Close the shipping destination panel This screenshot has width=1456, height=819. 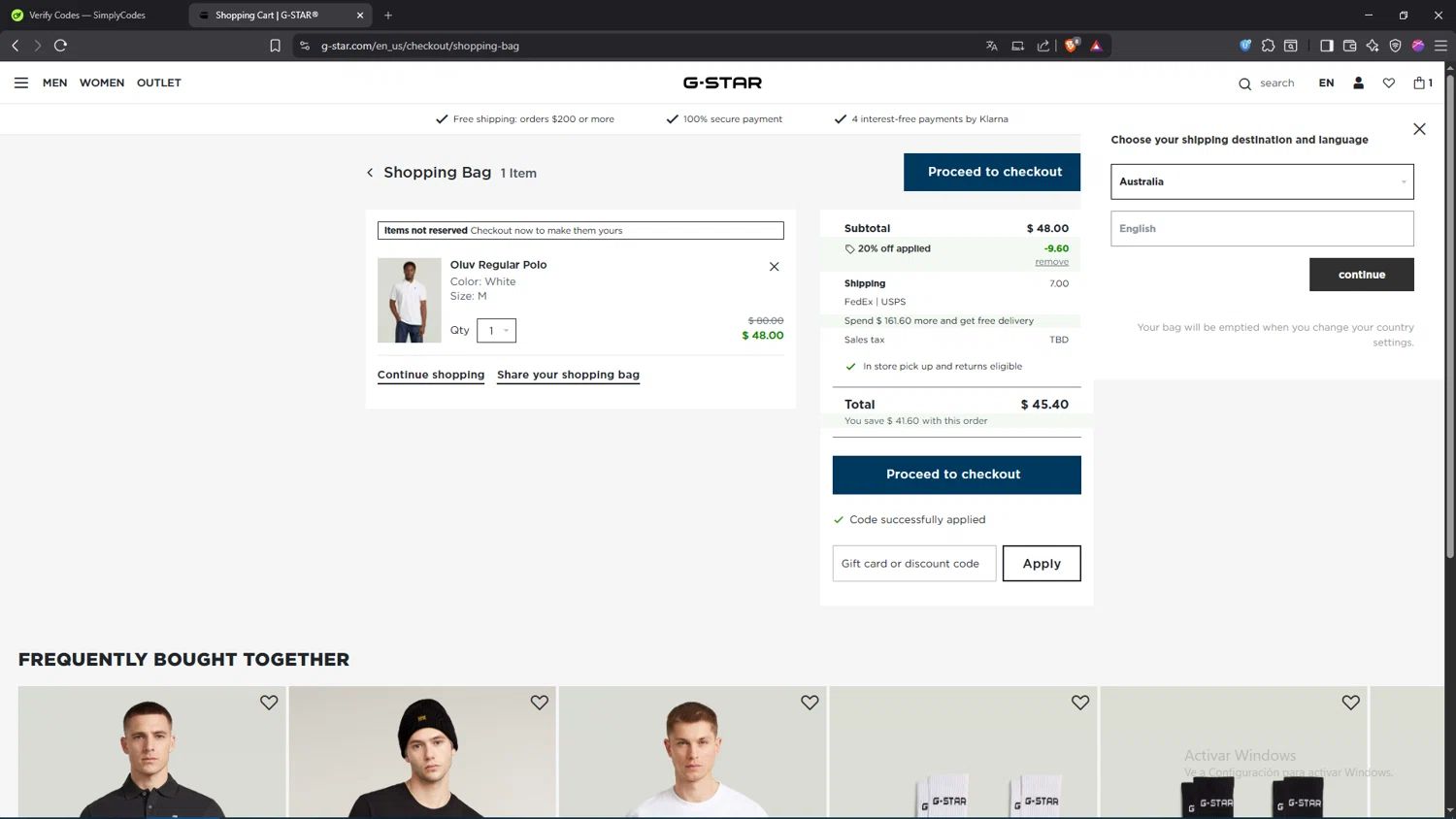tap(1419, 129)
